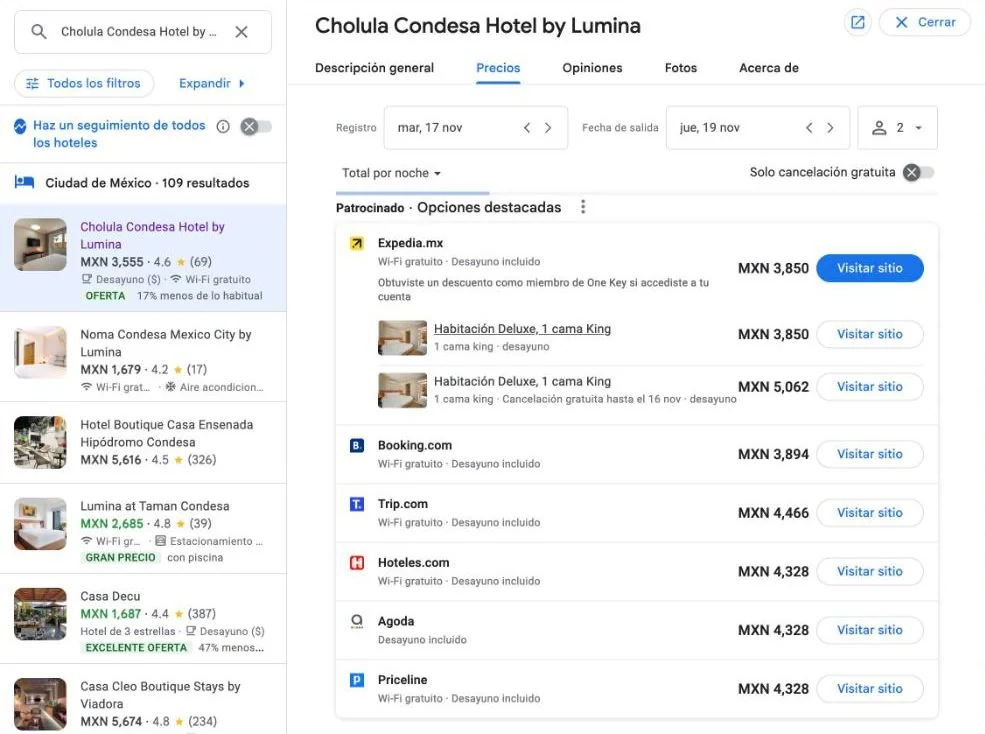Click first Deluxe room photo at MXN 3,850
Screen dimensions: 985x734
(x=402, y=337)
